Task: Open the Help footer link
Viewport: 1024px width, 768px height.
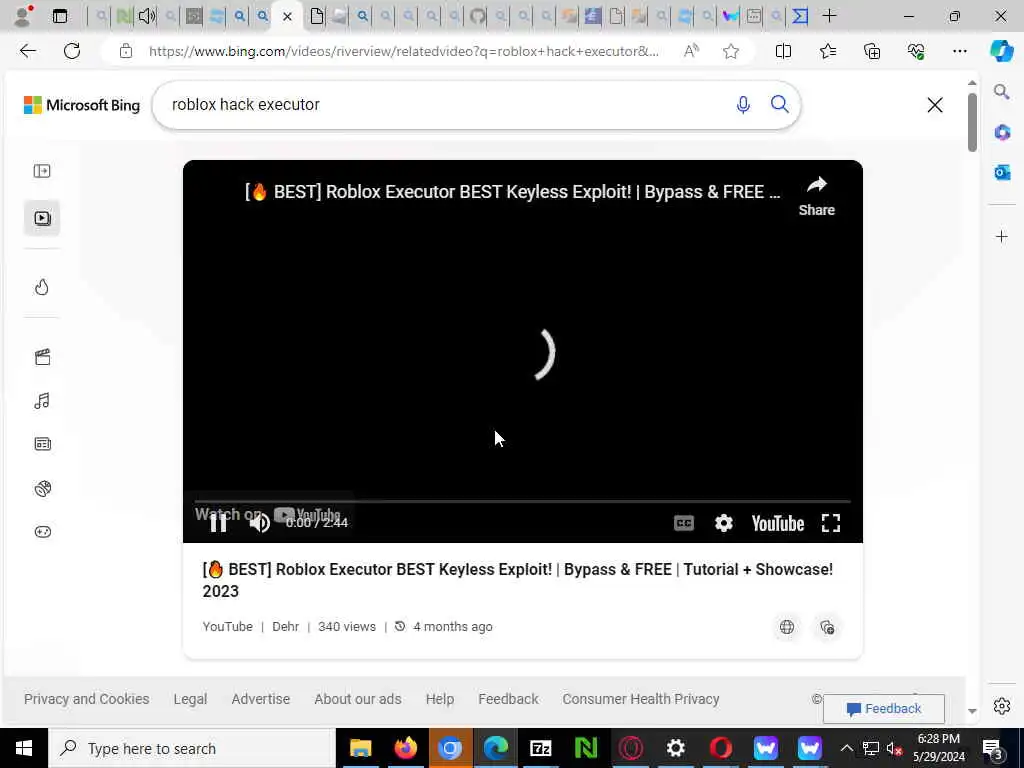Action: point(440,699)
